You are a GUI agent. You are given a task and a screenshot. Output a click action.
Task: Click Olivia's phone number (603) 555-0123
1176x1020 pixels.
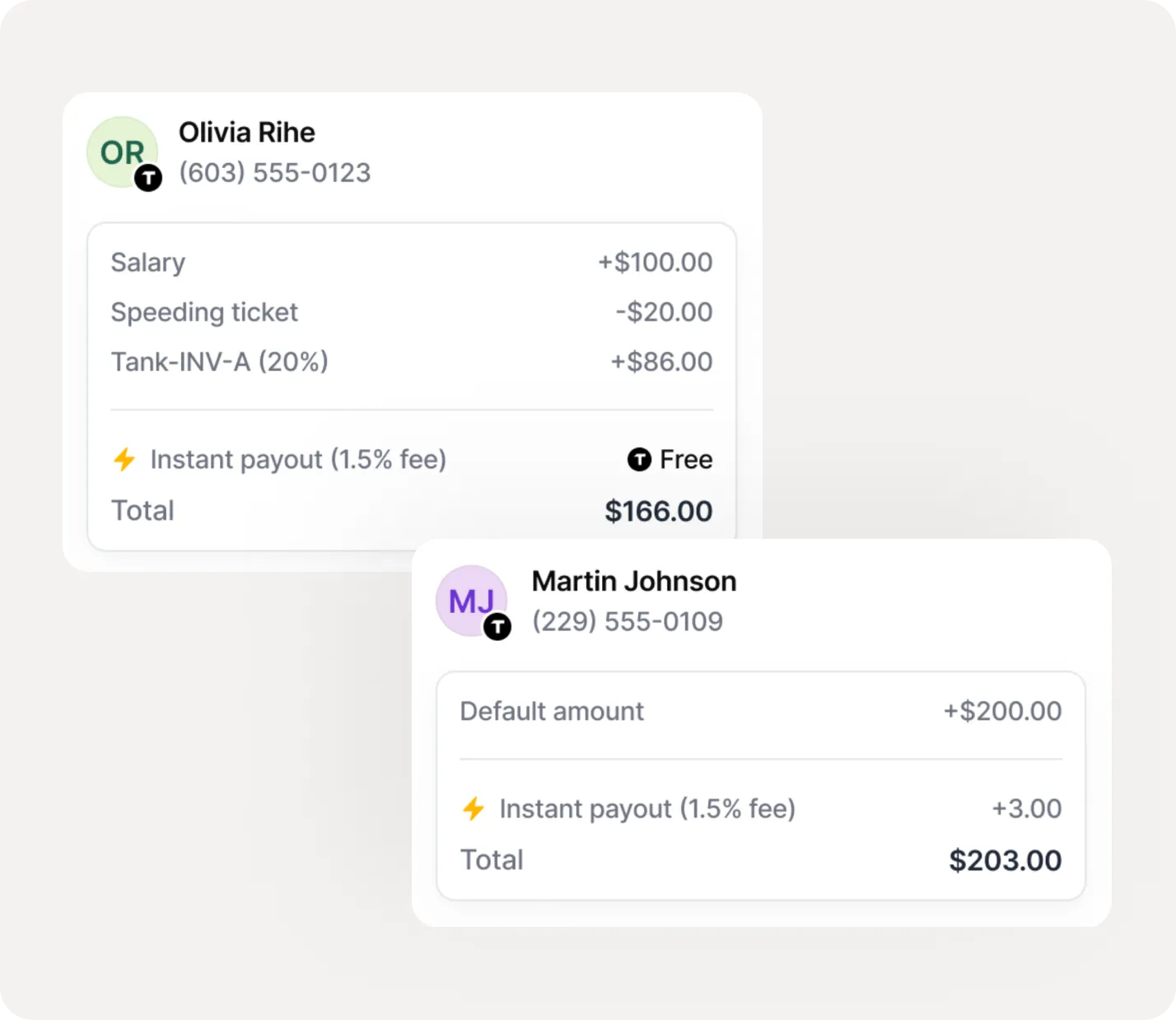click(x=275, y=173)
